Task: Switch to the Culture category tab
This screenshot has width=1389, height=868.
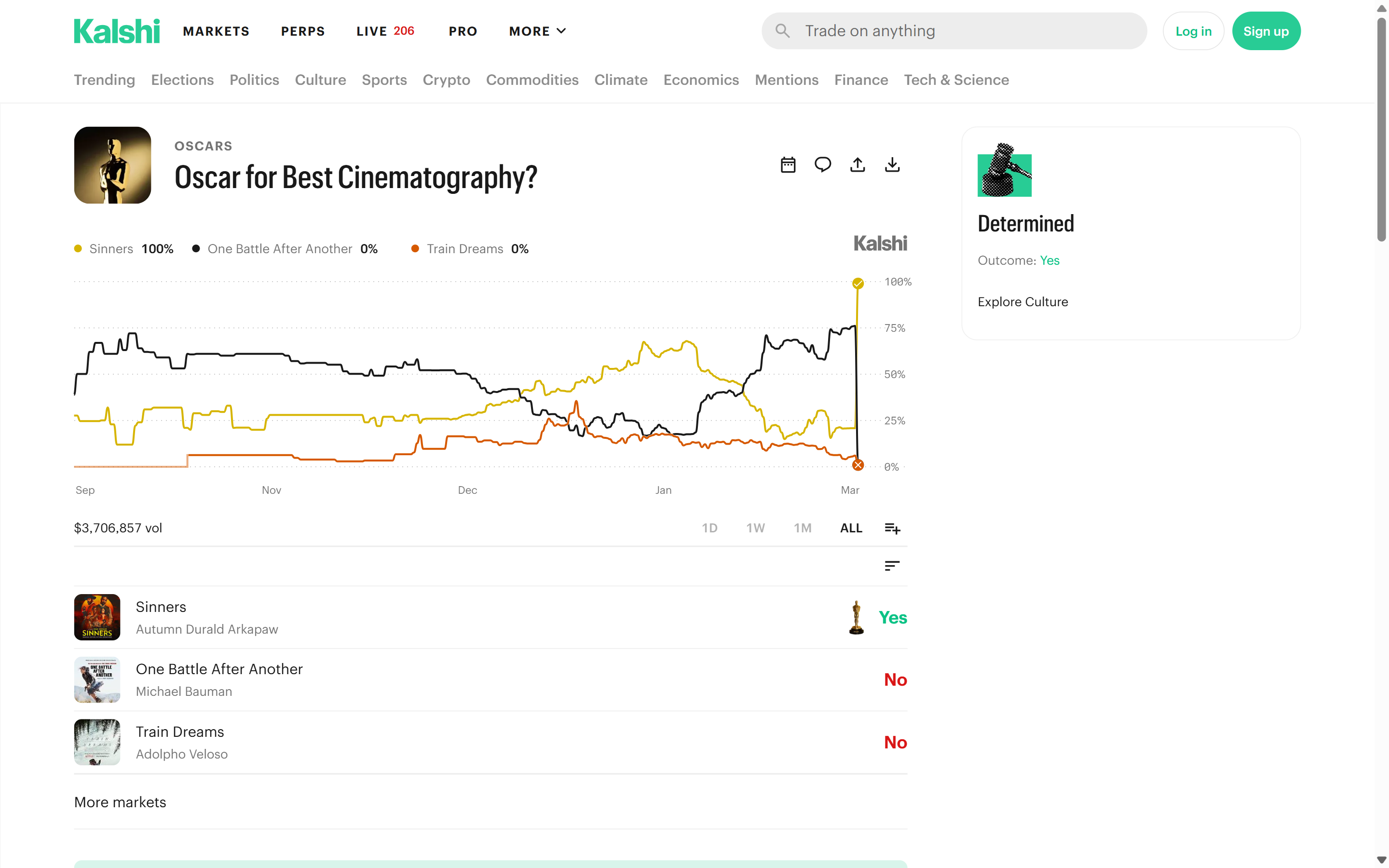Action: click(x=320, y=80)
